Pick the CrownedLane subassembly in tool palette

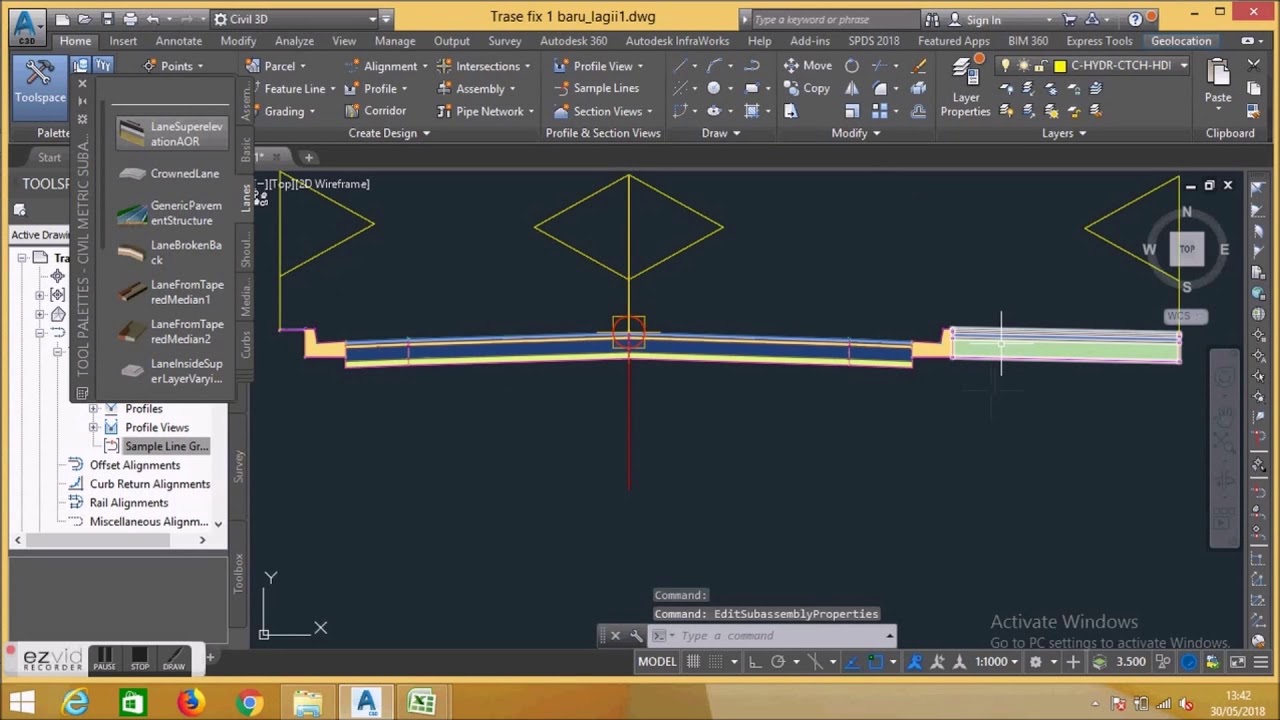(x=170, y=174)
